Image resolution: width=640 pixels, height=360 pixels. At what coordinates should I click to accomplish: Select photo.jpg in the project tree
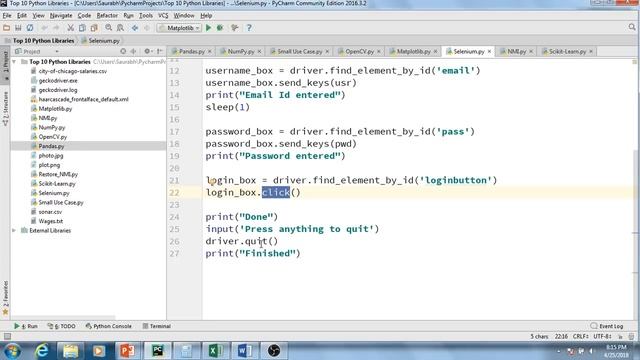51,156
